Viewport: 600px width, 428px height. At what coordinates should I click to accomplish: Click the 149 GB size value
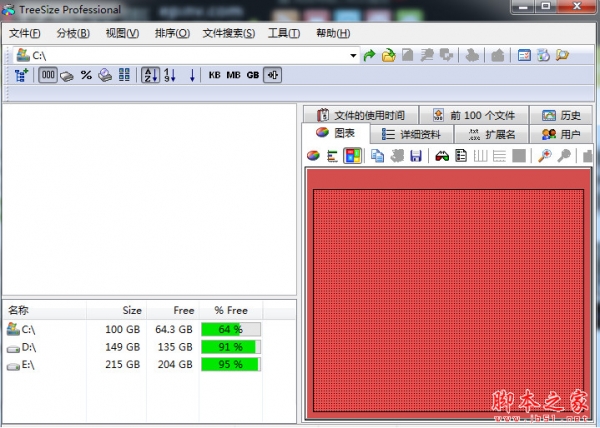point(123,347)
